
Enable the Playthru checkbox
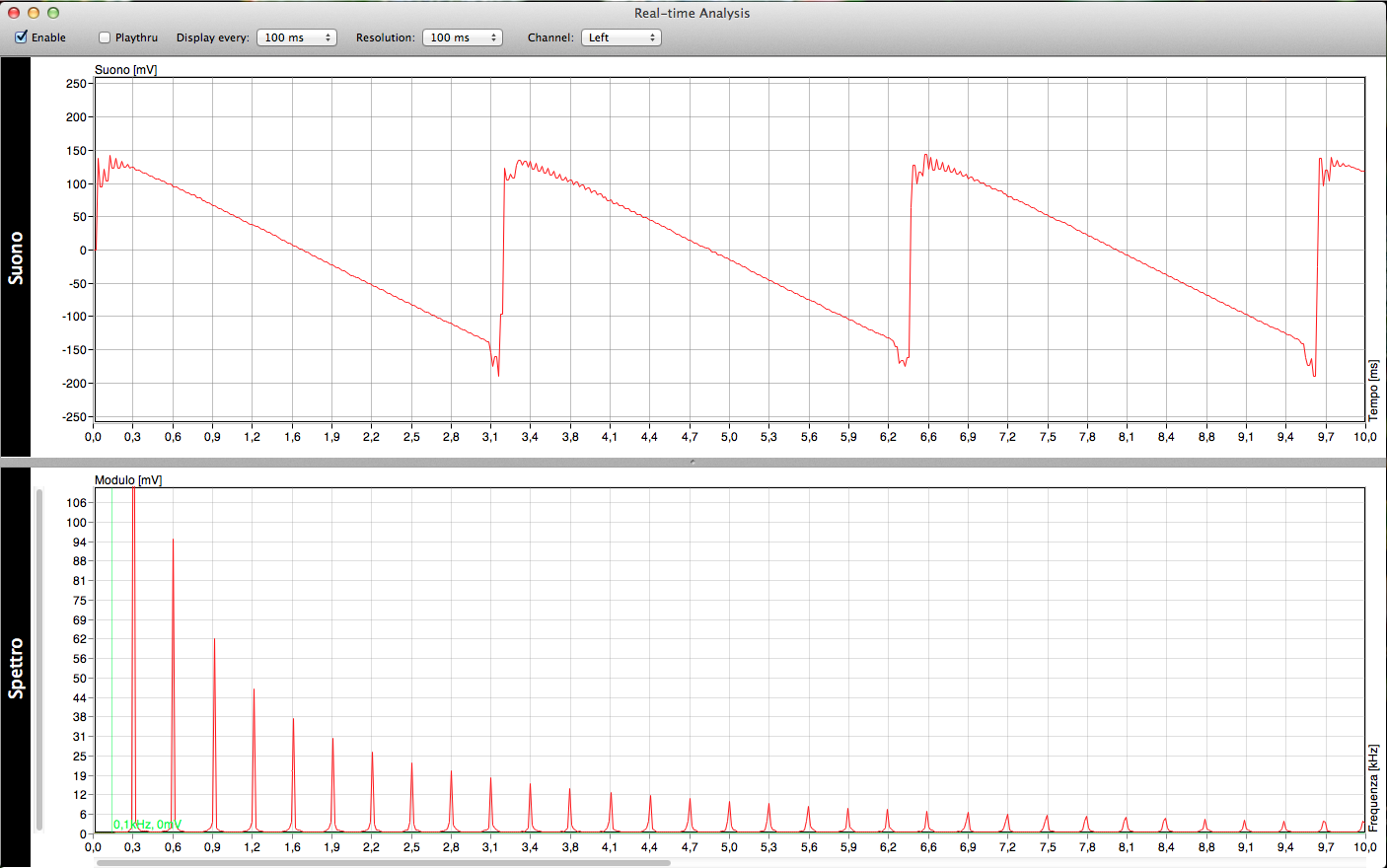point(105,37)
